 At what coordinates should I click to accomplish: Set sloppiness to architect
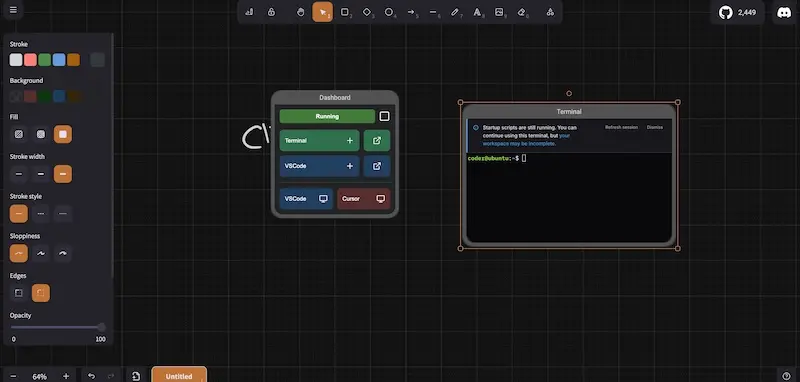[x=19, y=253]
